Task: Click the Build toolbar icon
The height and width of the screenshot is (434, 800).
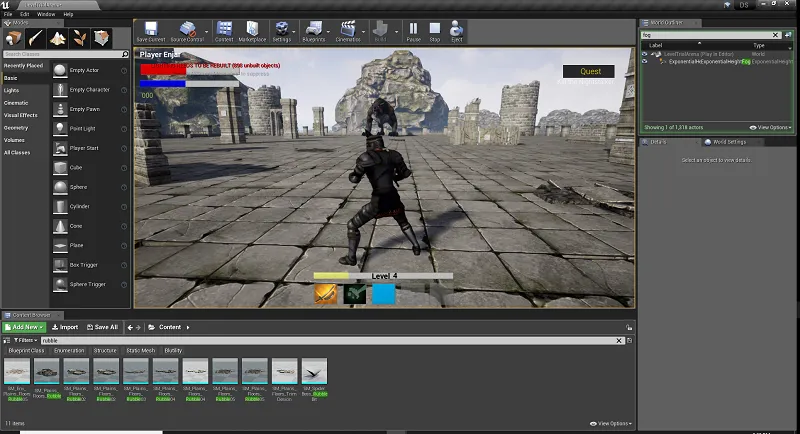Action: coord(380,32)
